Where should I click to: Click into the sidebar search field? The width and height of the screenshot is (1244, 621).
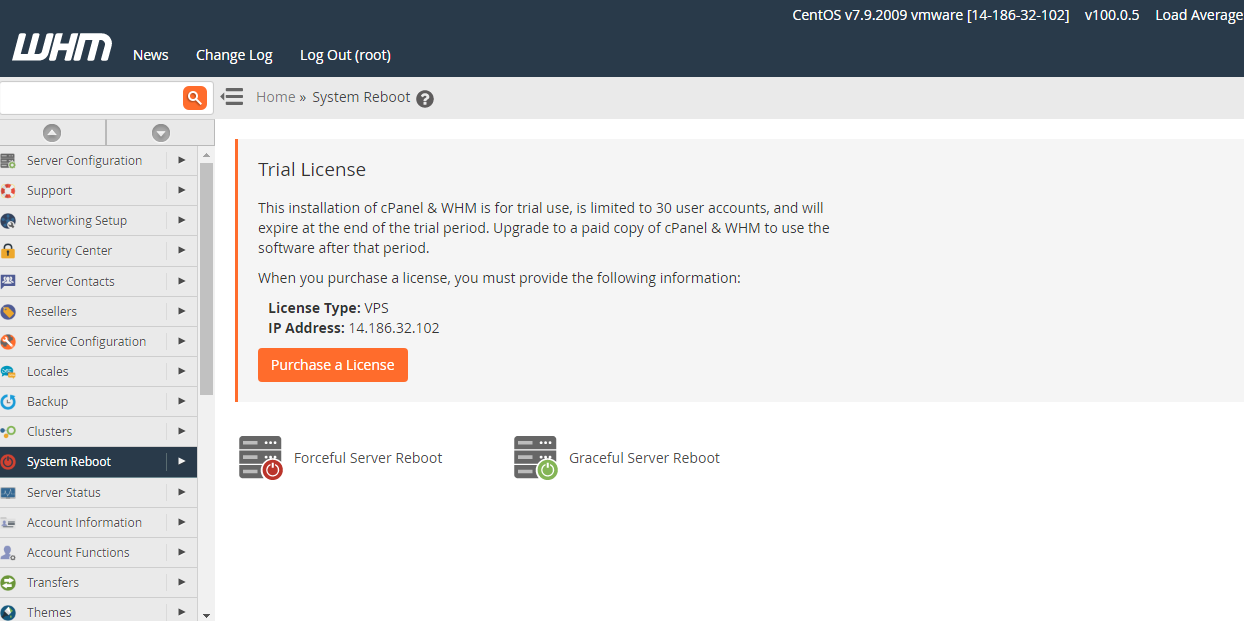tap(90, 97)
